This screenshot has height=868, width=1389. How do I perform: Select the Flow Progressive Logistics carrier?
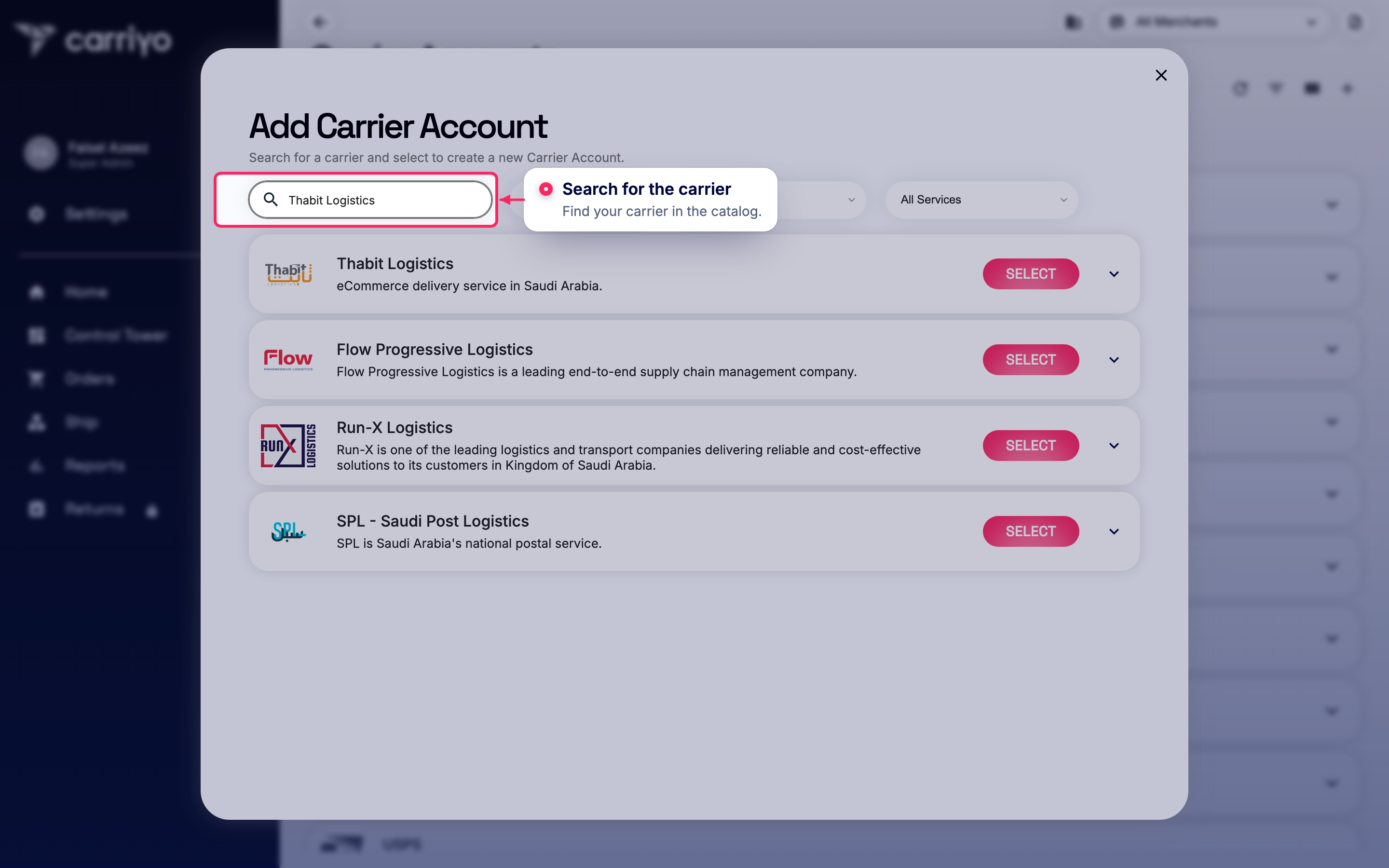click(1031, 360)
